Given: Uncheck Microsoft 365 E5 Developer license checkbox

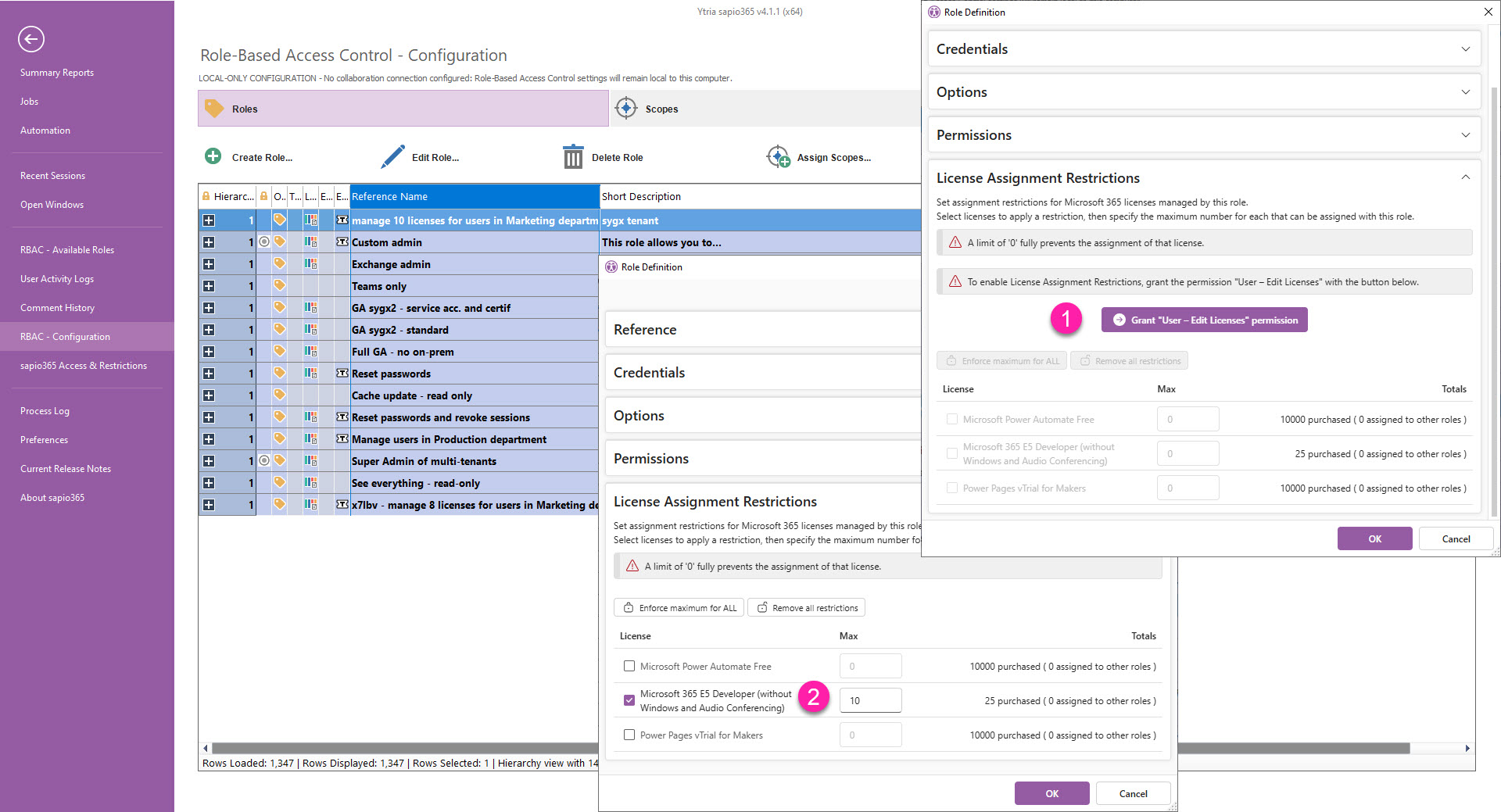Looking at the screenshot, I should coord(629,700).
